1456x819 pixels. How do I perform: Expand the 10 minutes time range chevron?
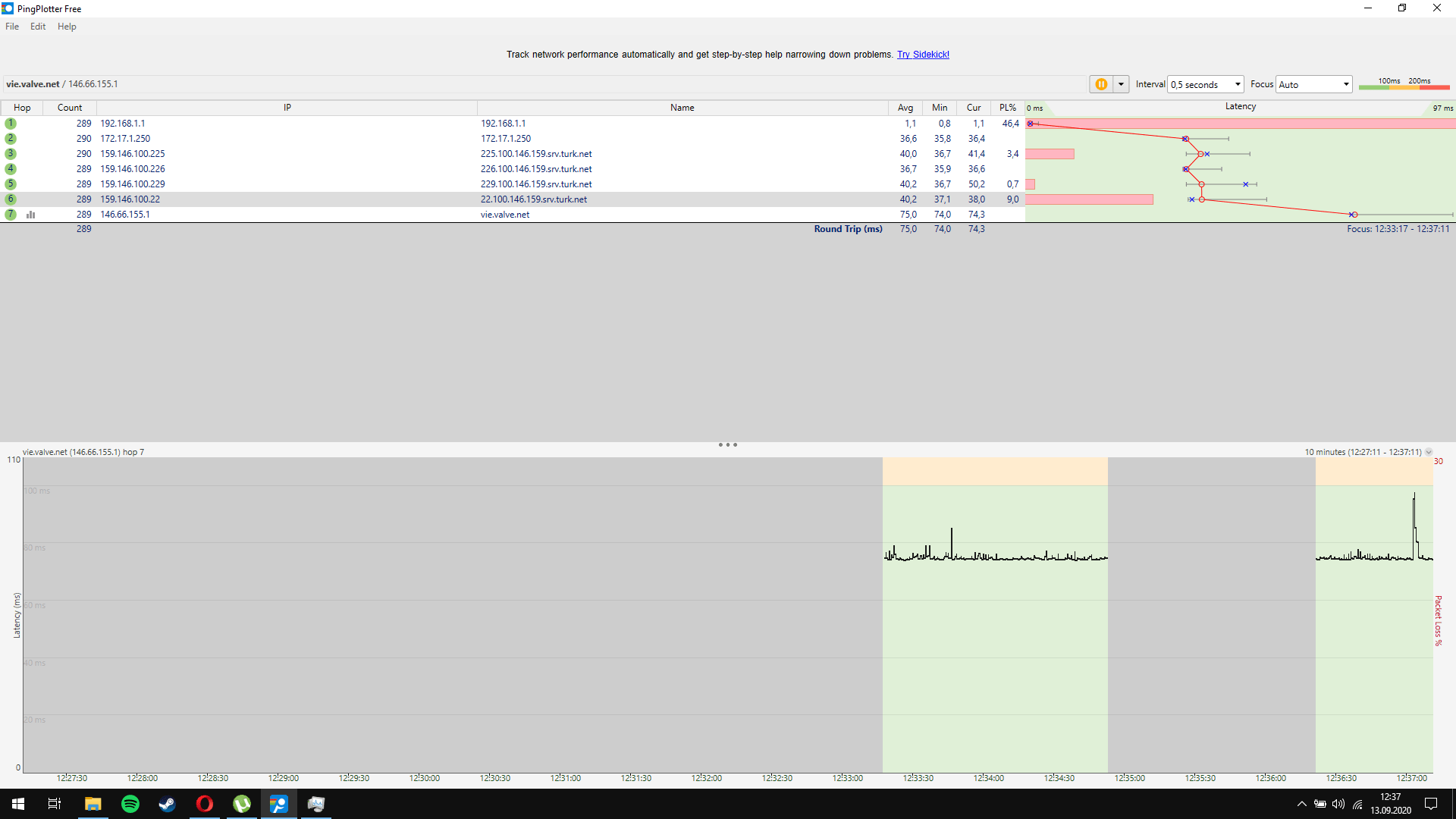point(1429,452)
